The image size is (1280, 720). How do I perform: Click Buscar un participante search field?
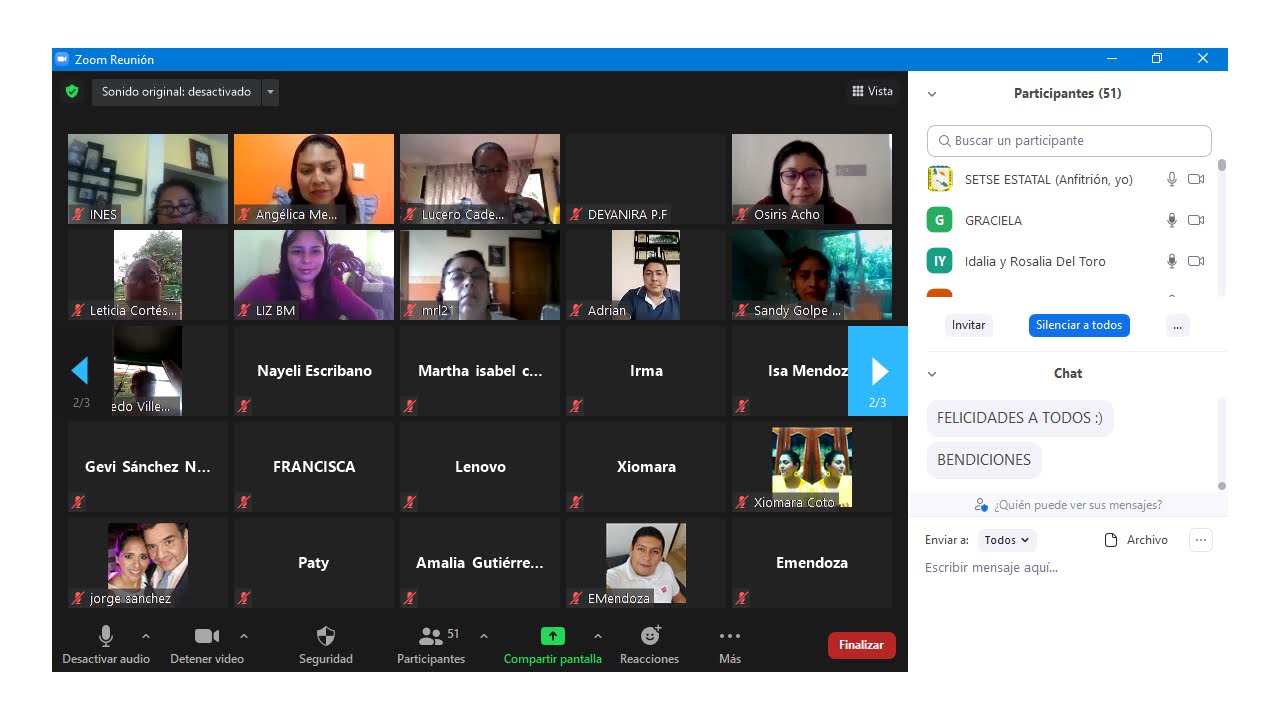click(1069, 141)
